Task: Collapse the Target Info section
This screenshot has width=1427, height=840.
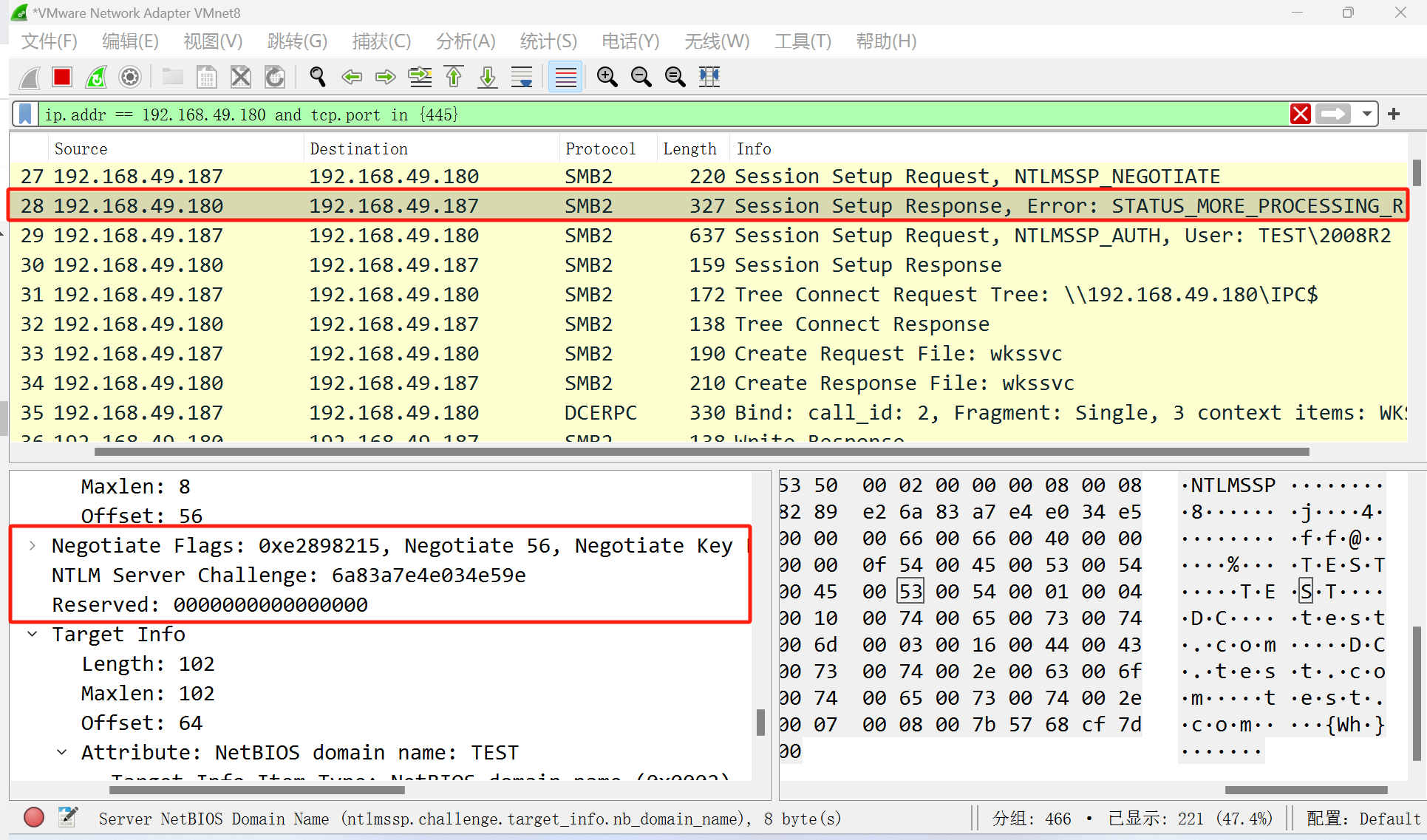Action: click(x=33, y=635)
